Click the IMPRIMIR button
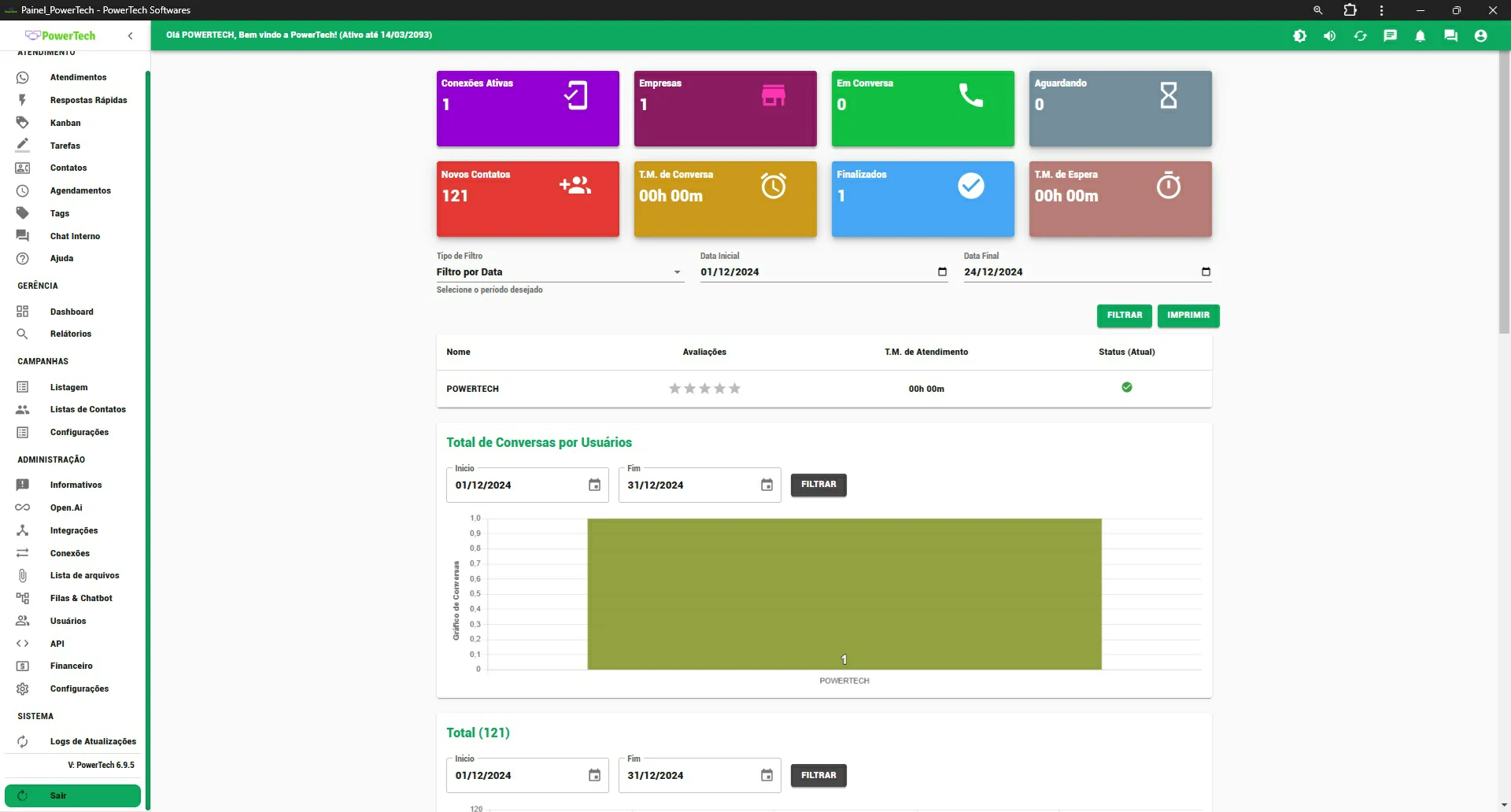This screenshot has height=812, width=1511. (1188, 316)
